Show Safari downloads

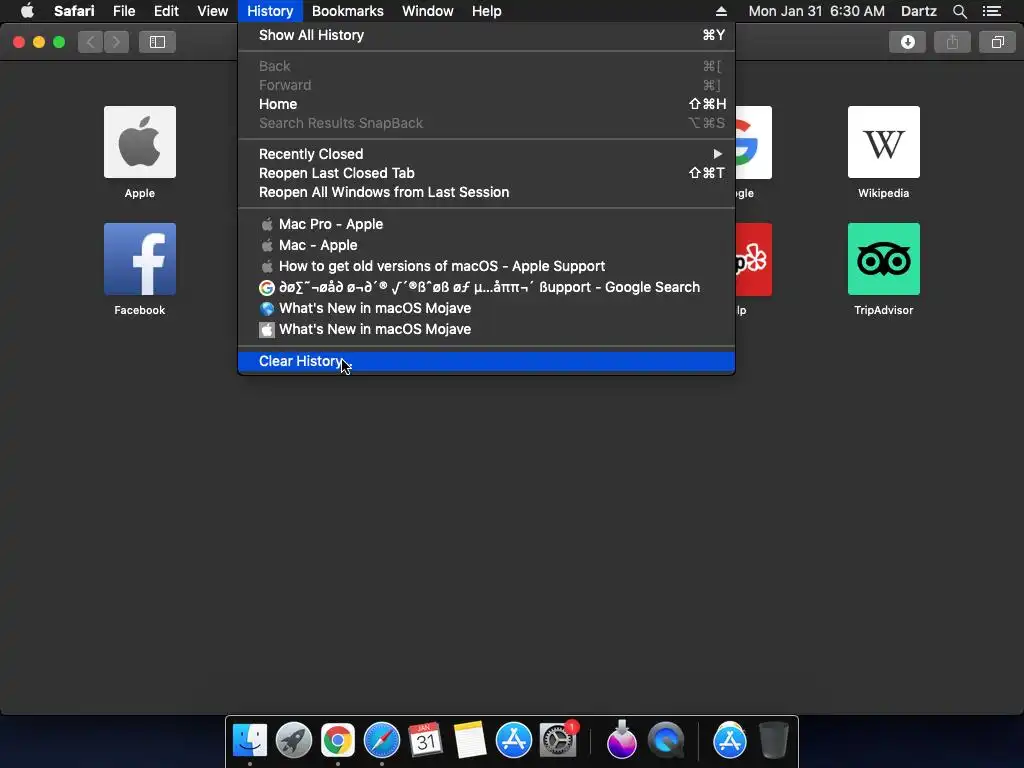[x=907, y=42]
